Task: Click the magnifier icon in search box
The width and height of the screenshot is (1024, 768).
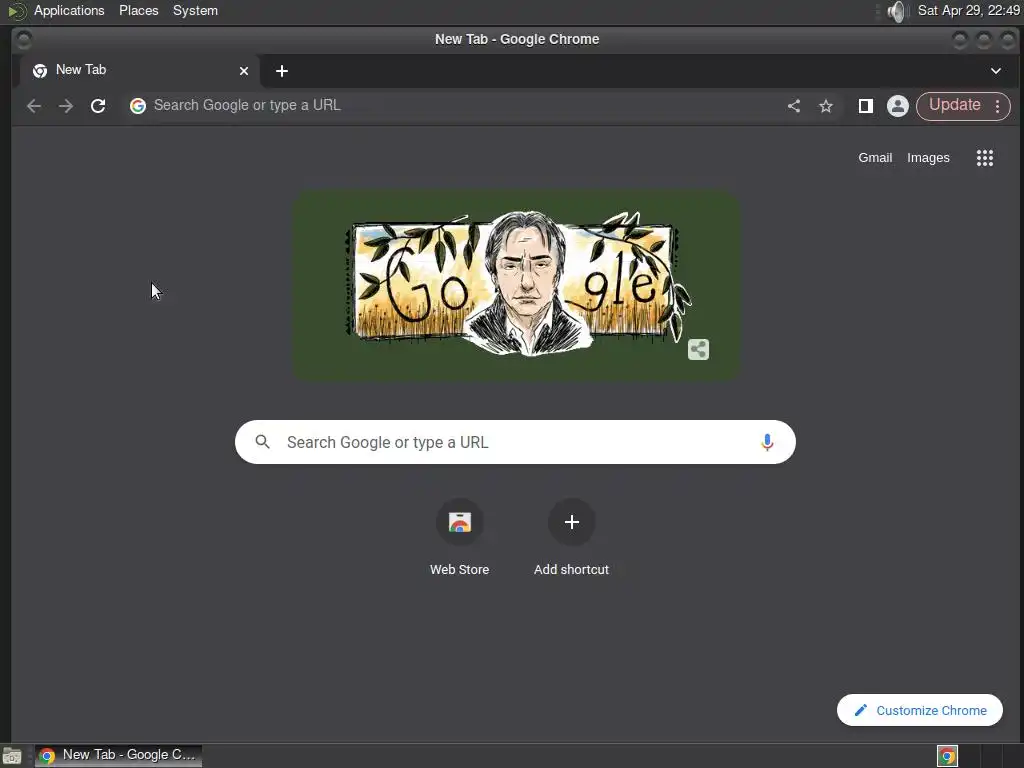Action: click(263, 442)
